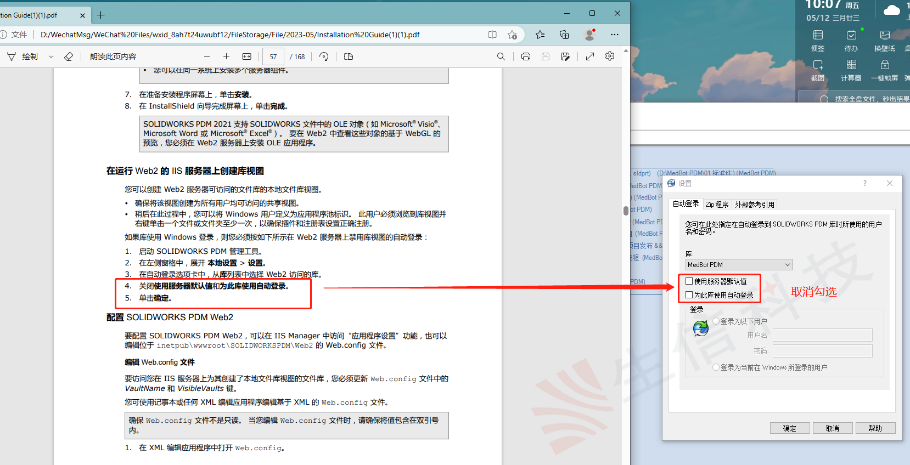Open the 待办 to-do widget
The width and height of the screenshot is (910, 465).
[x=851, y=41]
